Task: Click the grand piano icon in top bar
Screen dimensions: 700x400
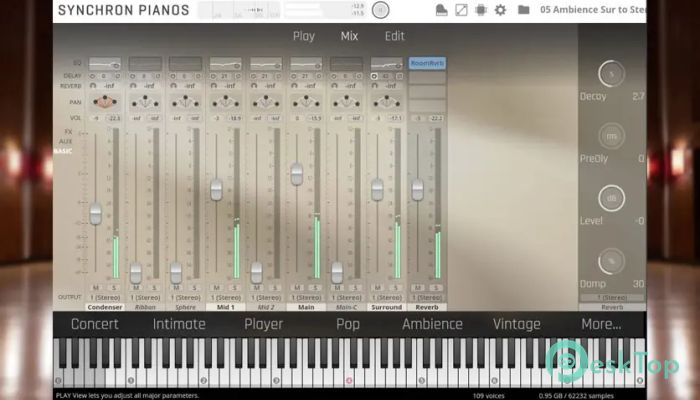Action: point(441,10)
